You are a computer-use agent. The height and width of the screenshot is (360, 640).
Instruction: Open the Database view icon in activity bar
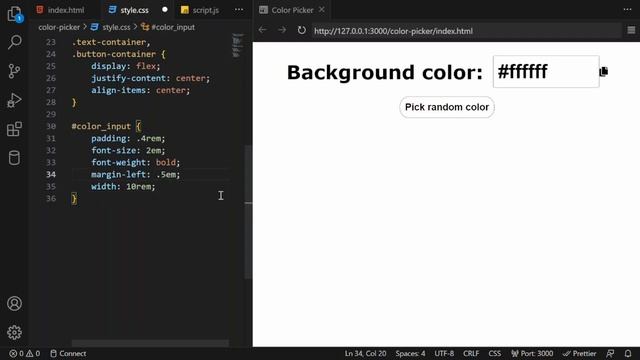[x=14, y=158]
